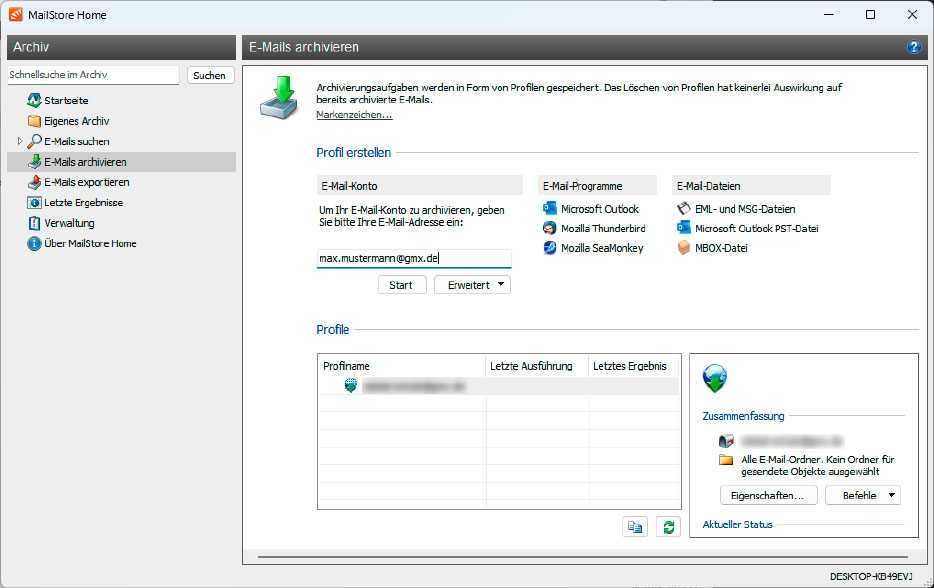The image size is (934, 588).
Task: Select the blurred profile row in list
Action: [x=499, y=386]
